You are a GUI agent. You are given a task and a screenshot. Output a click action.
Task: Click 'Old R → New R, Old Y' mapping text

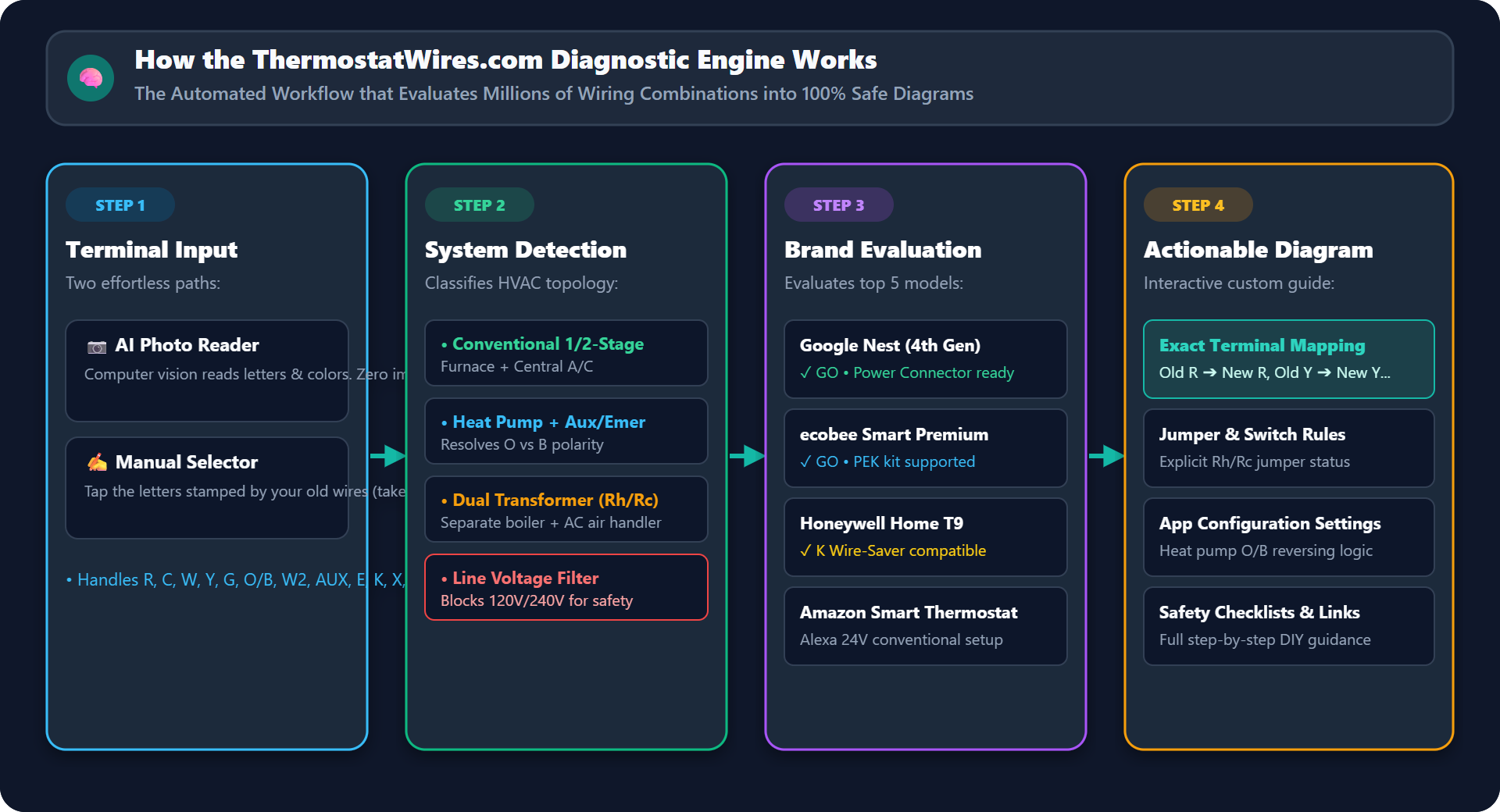pos(1275,373)
